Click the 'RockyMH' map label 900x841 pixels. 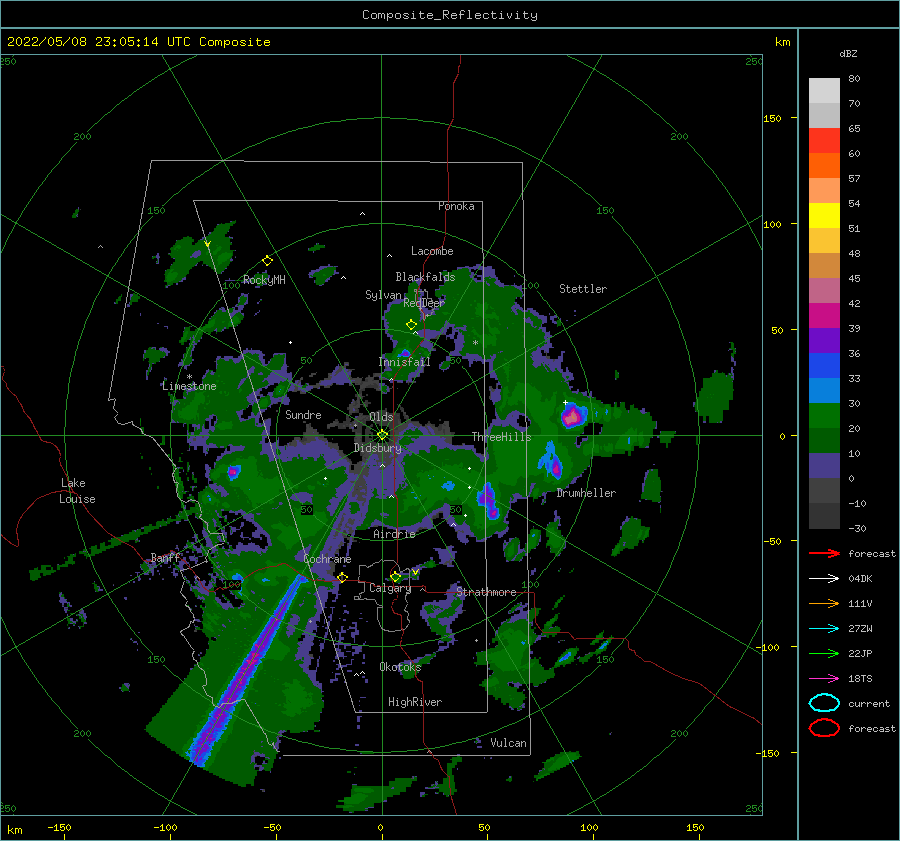point(263,280)
